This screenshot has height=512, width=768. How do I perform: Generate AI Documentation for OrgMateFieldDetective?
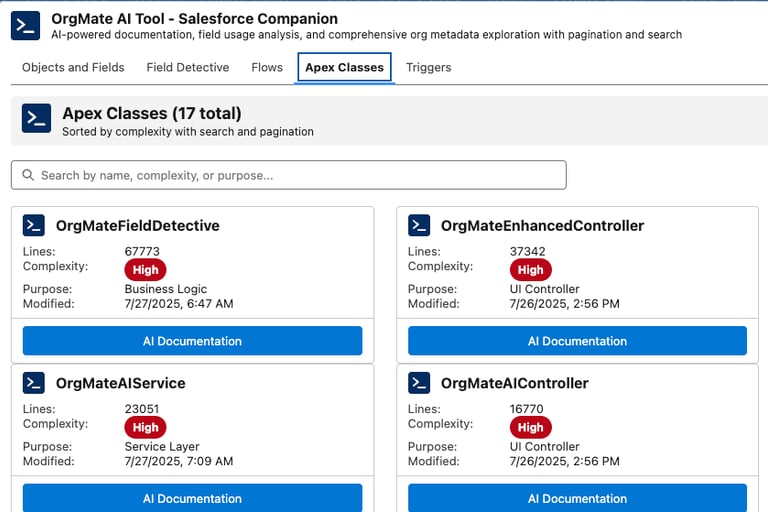[x=192, y=341]
